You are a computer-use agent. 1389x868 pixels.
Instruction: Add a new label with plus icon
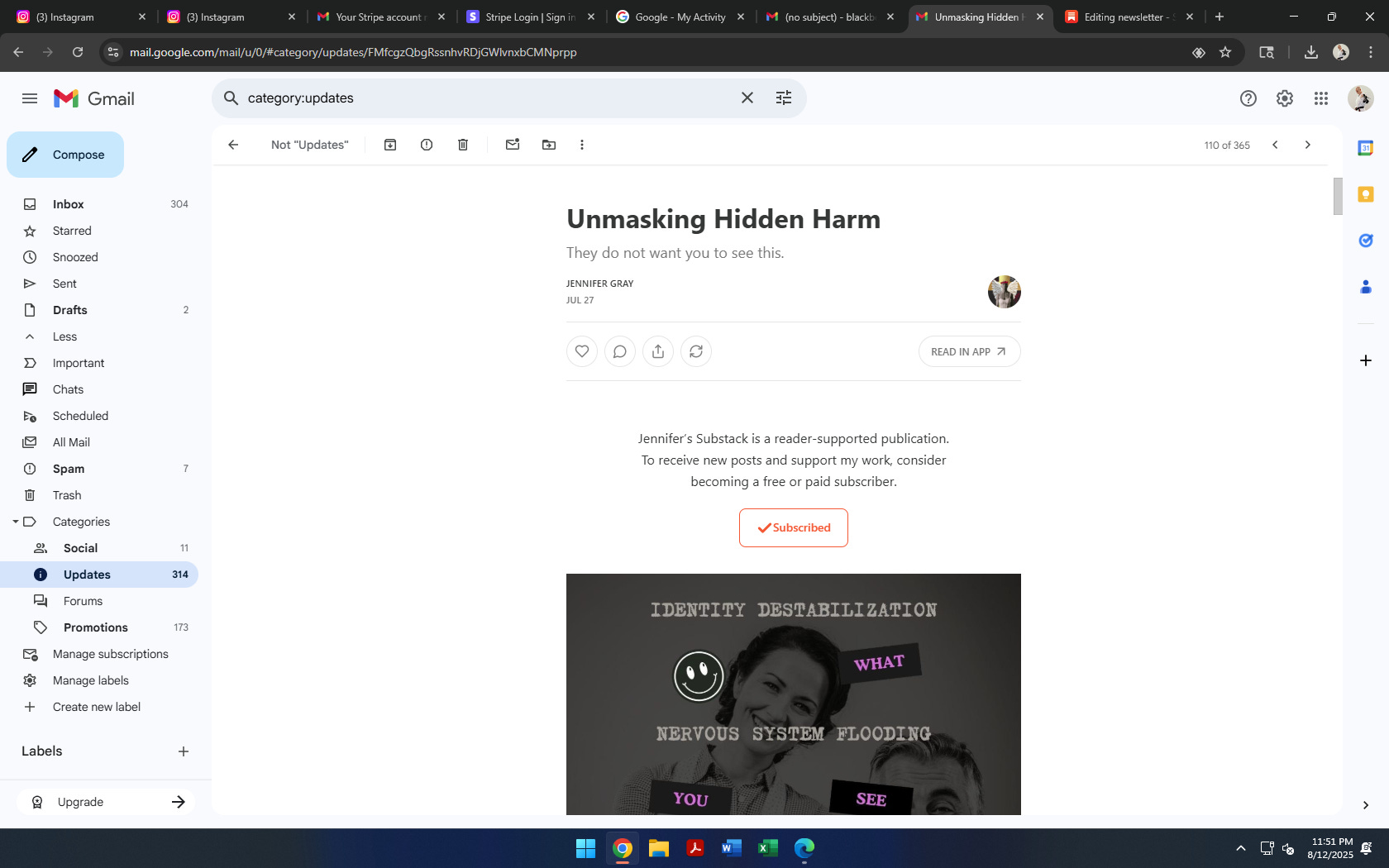(x=184, y=751)
